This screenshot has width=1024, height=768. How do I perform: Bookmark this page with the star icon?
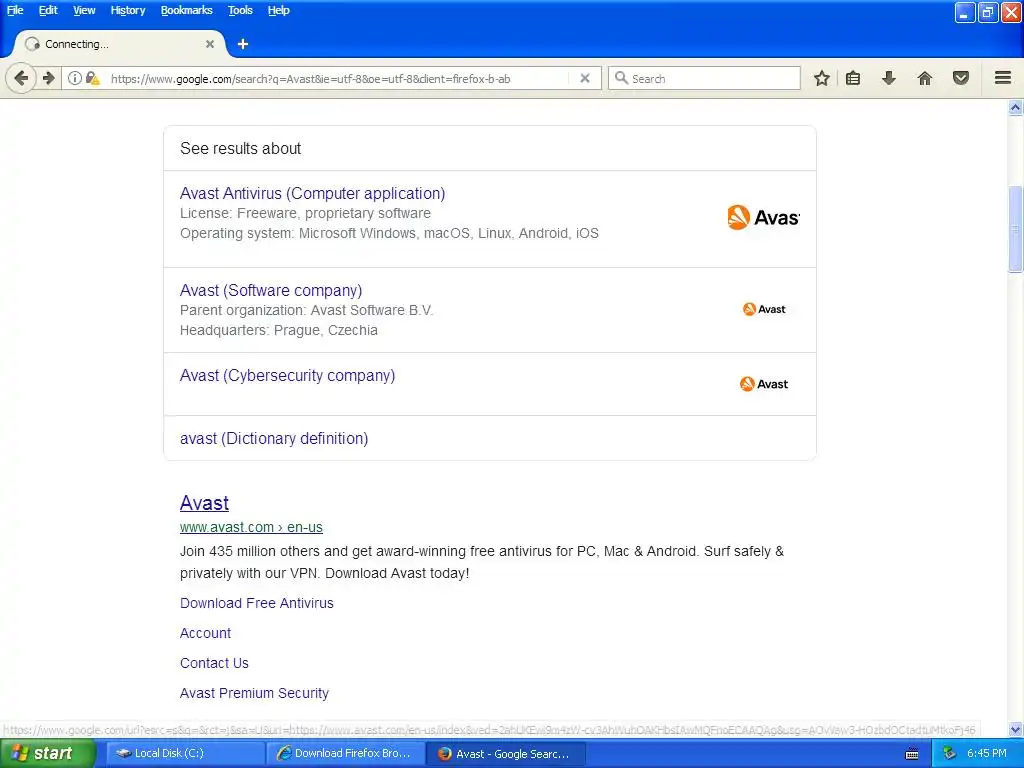[822, 78]
